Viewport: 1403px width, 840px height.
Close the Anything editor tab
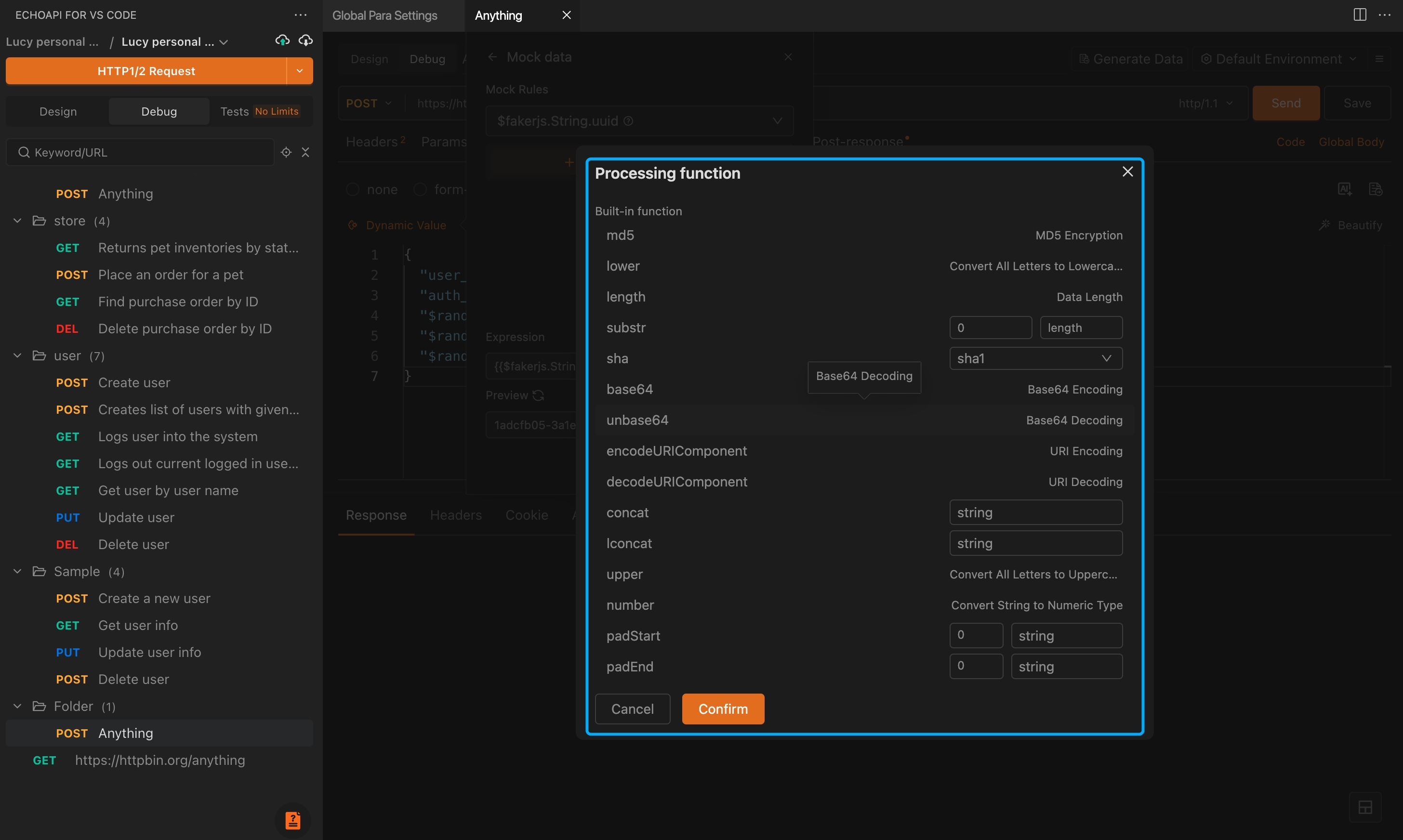[566, 15]
